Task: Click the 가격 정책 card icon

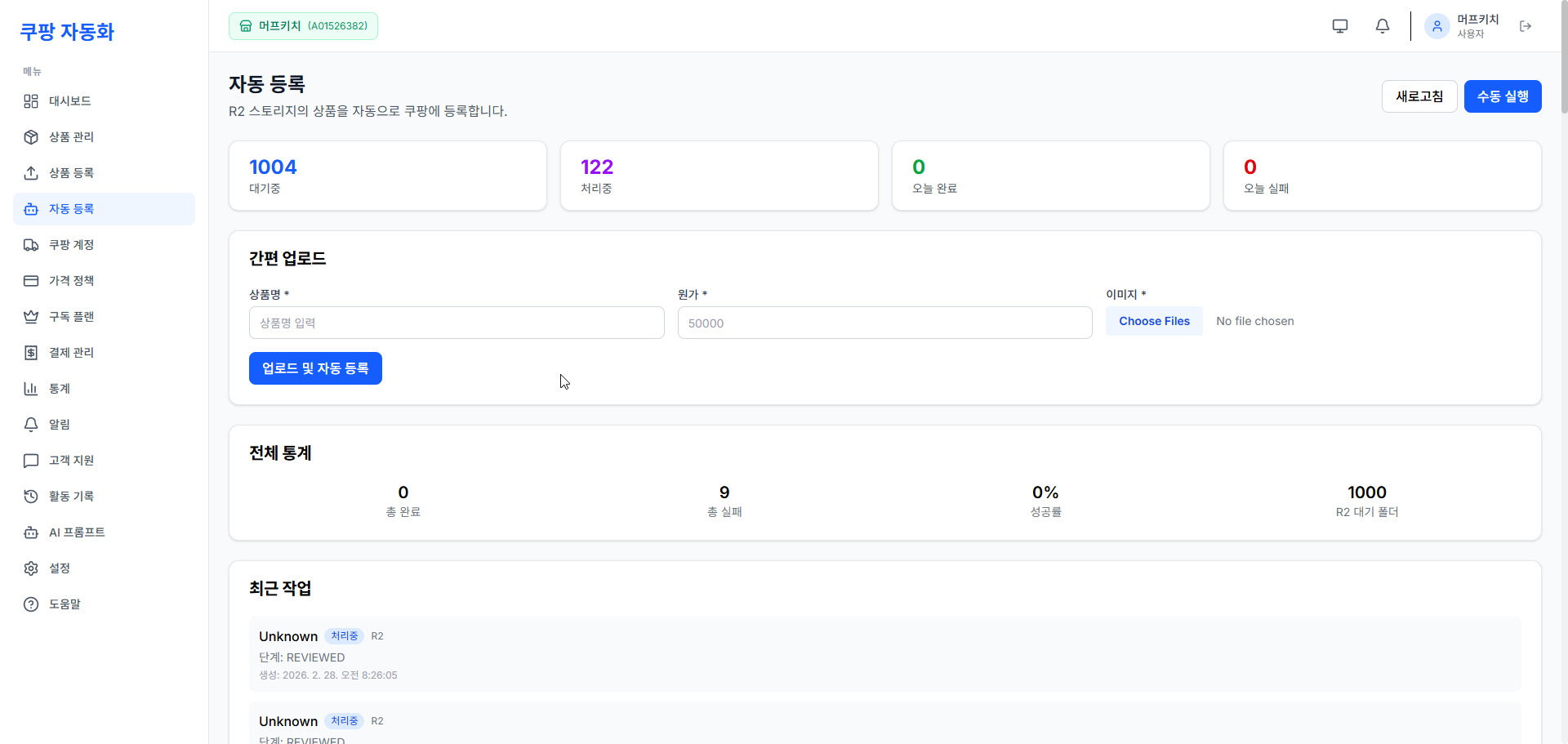Action: (x=31, y=281)
